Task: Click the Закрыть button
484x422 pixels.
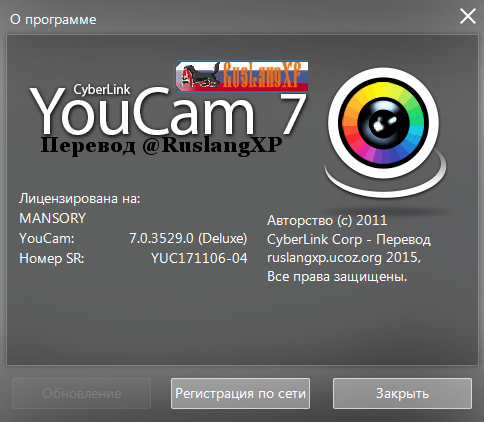Action: (402, 393)
